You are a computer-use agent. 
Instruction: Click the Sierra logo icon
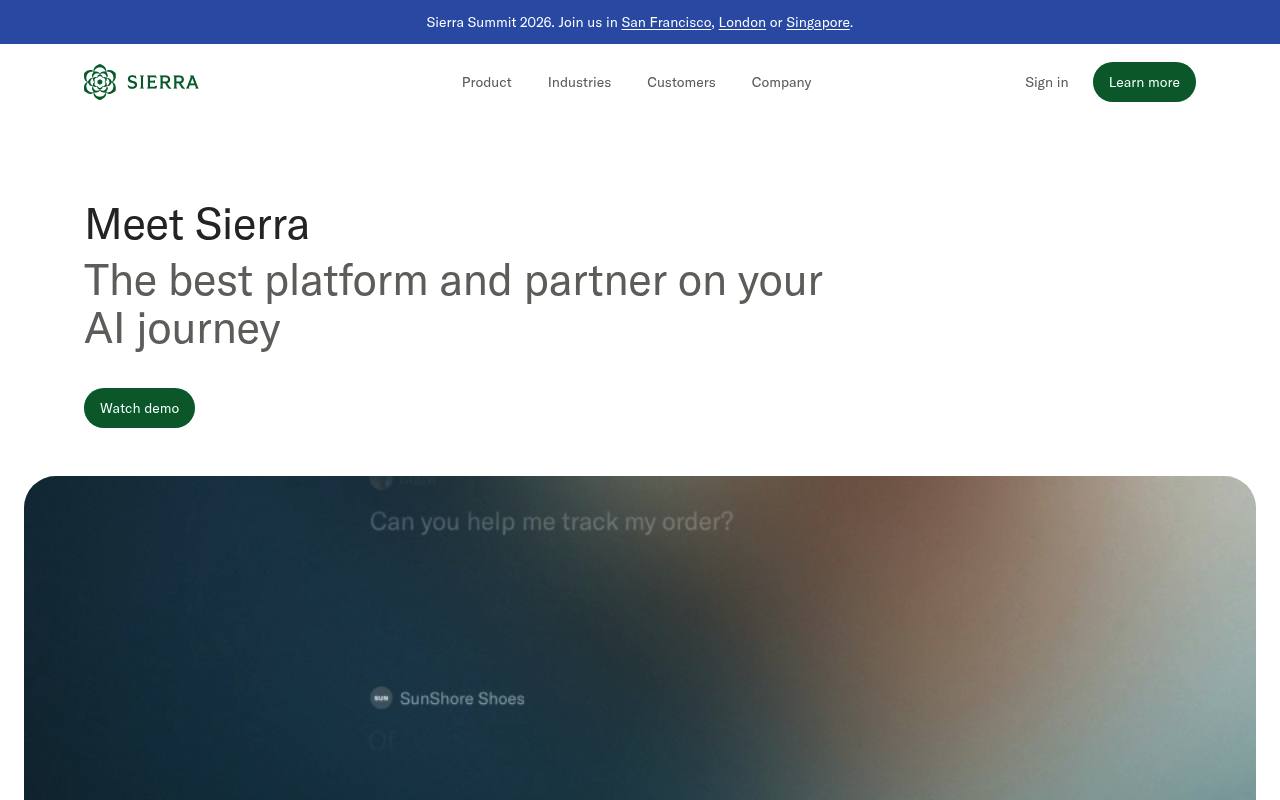100,82
